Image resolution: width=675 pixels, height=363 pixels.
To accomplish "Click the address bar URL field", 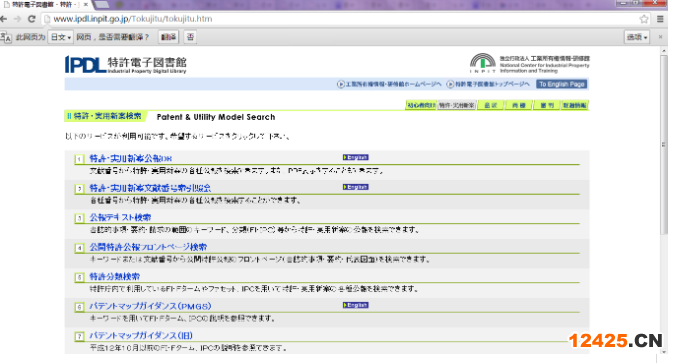I will [340, 19].
